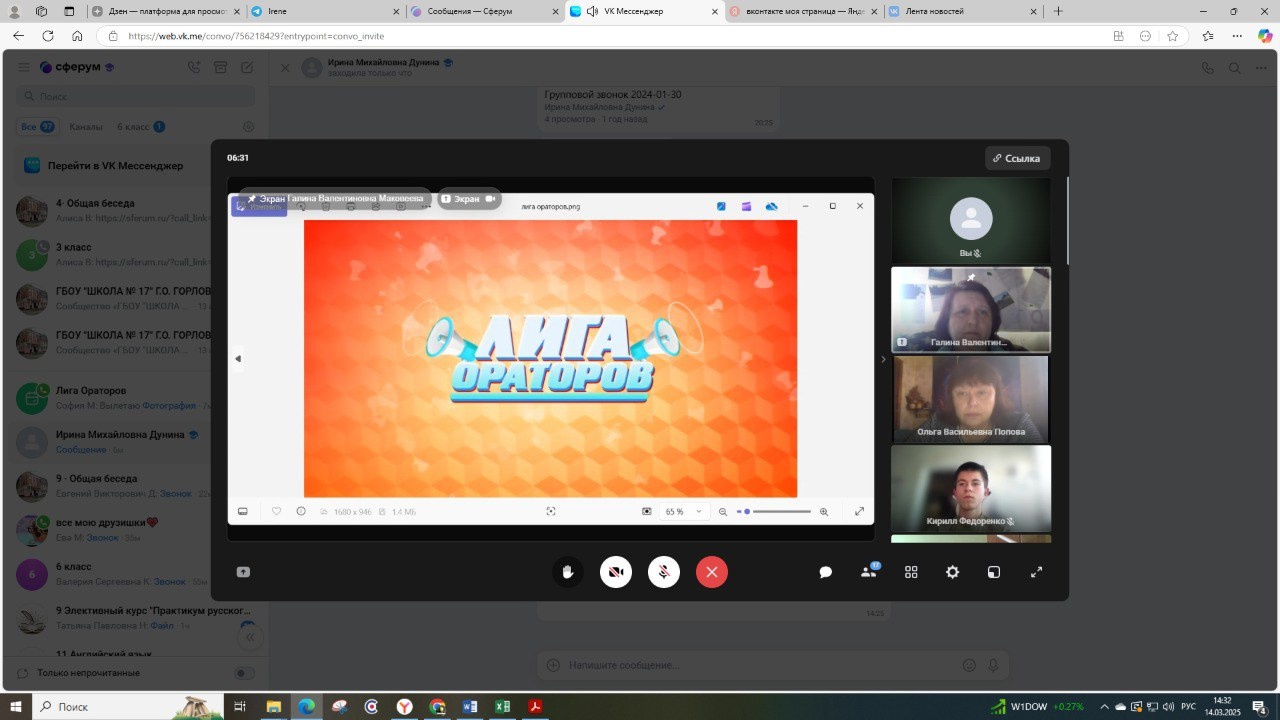Show hidden tray icons chevron
Screen dimensions: 1280x720
coord(1103,706)
